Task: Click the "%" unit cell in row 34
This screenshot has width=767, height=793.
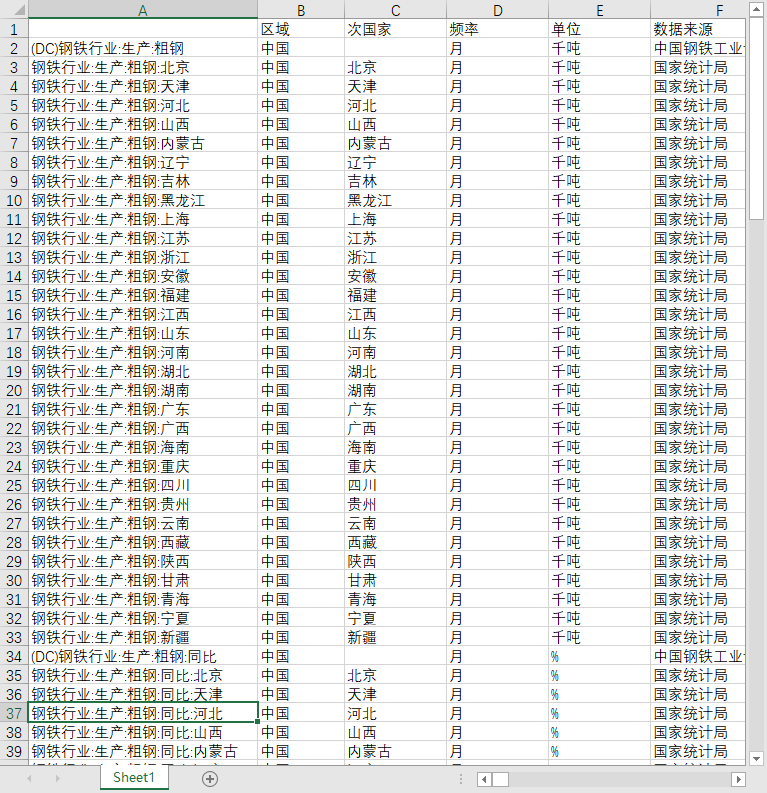Action: point(600,656)
